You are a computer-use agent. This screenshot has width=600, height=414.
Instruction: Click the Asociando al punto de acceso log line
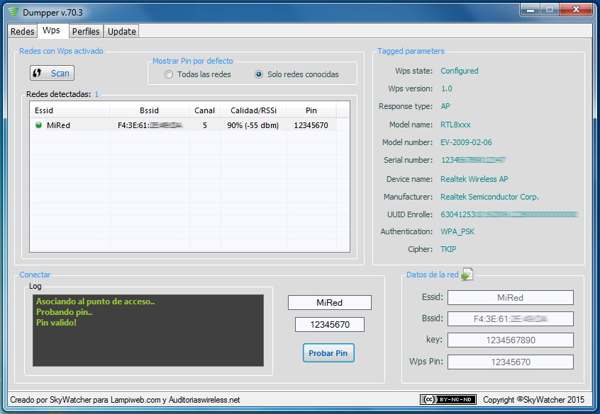(x=95, y=301)
